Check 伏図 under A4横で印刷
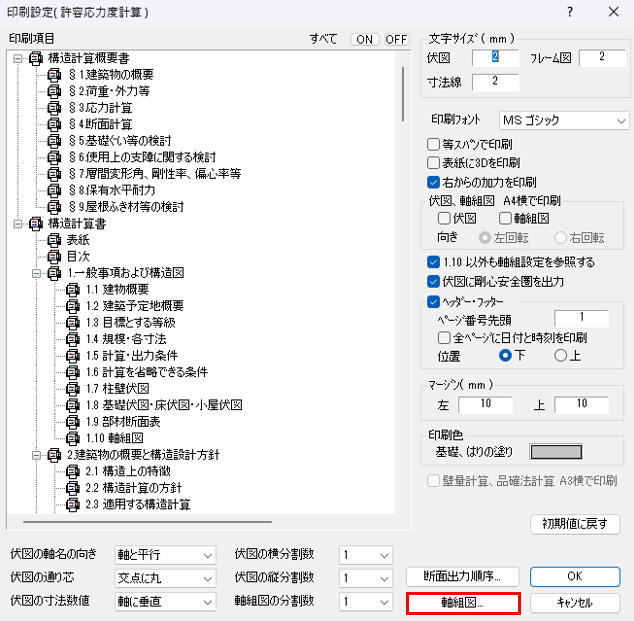This screenshot has height=621, width=634. [x=444, y=219]
